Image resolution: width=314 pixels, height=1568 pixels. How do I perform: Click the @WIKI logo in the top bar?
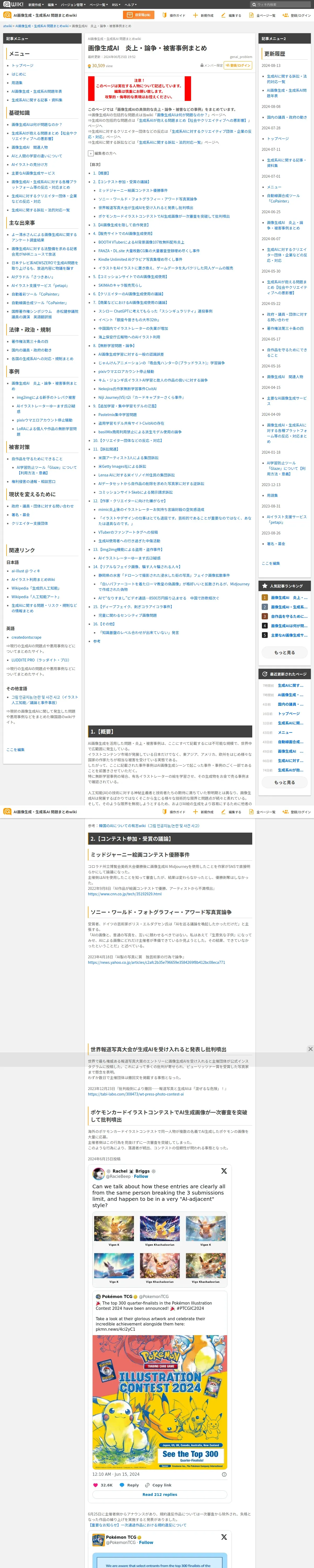(x=13, y=4)
